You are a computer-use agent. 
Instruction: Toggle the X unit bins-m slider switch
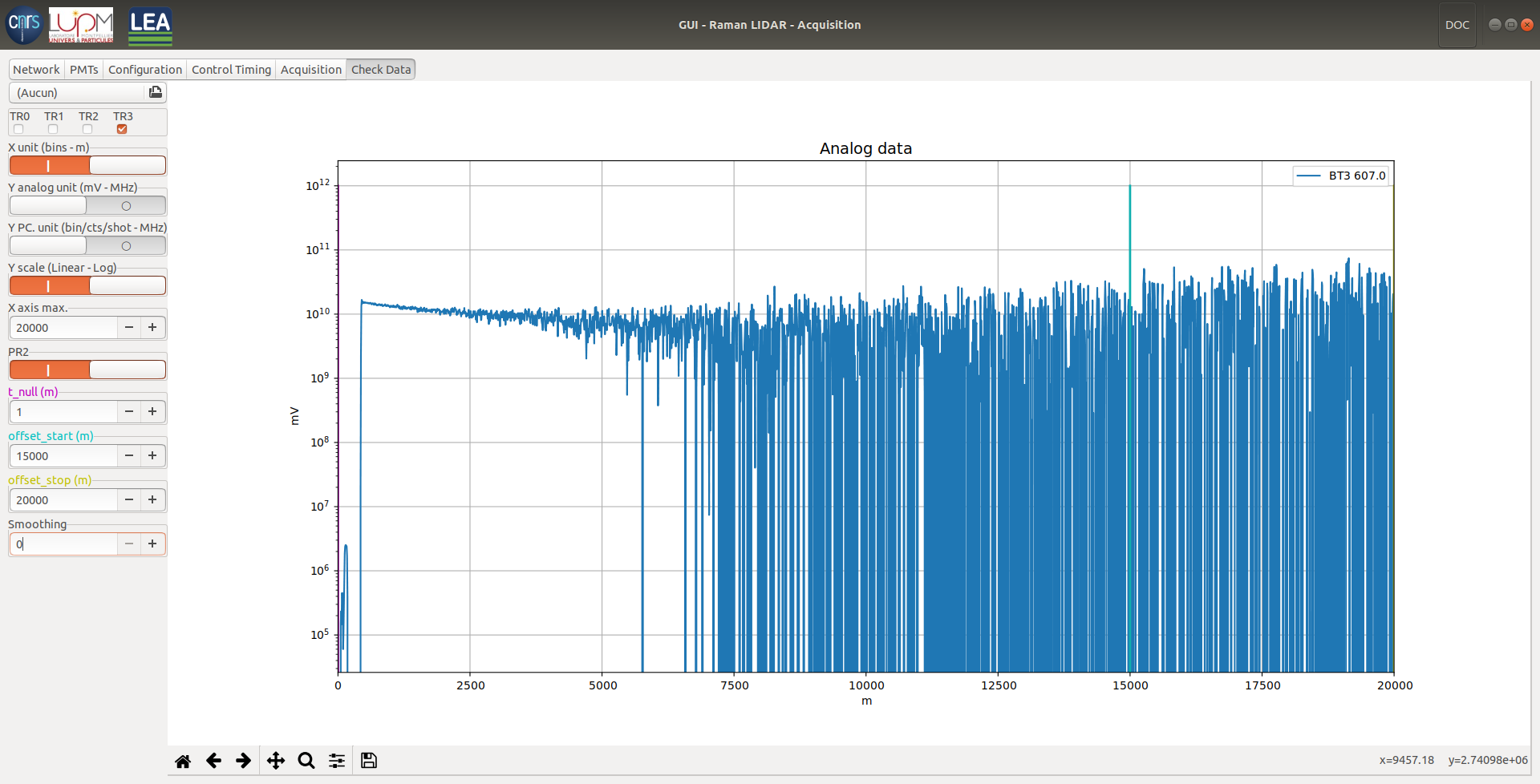pyautogui.click(x=87, y=165)
